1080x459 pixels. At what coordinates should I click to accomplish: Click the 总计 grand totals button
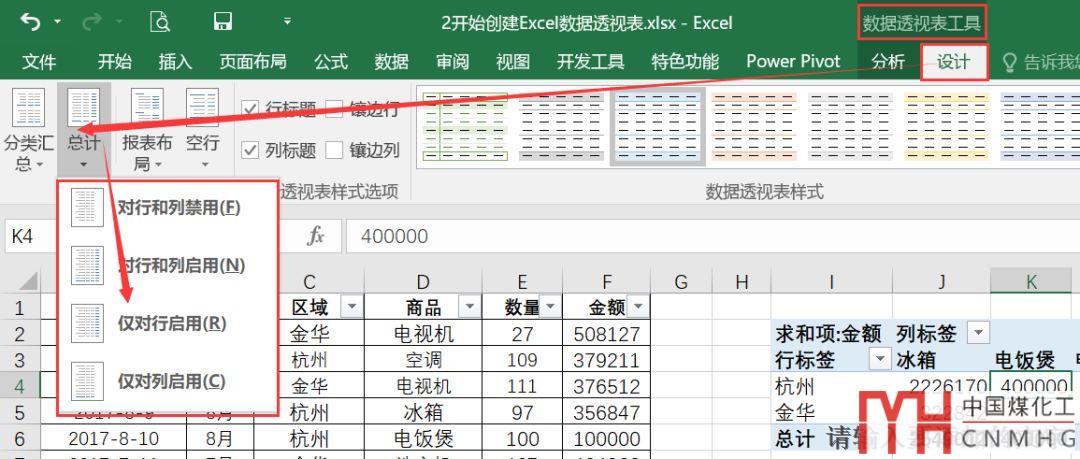coord(83,130)
